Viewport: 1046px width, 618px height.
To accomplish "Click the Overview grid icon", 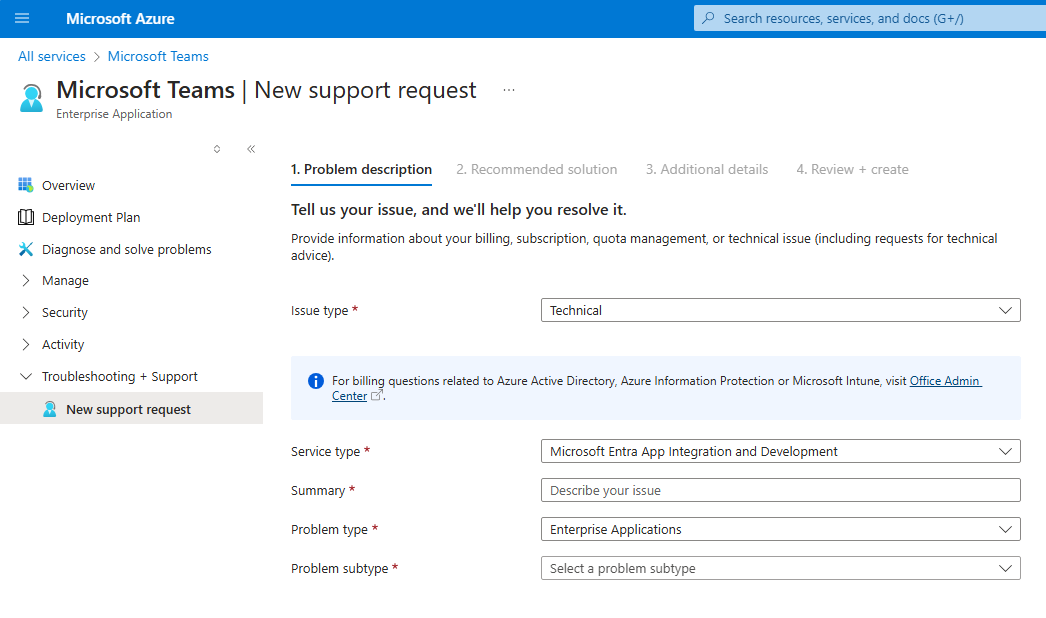I will pos(25,185).
